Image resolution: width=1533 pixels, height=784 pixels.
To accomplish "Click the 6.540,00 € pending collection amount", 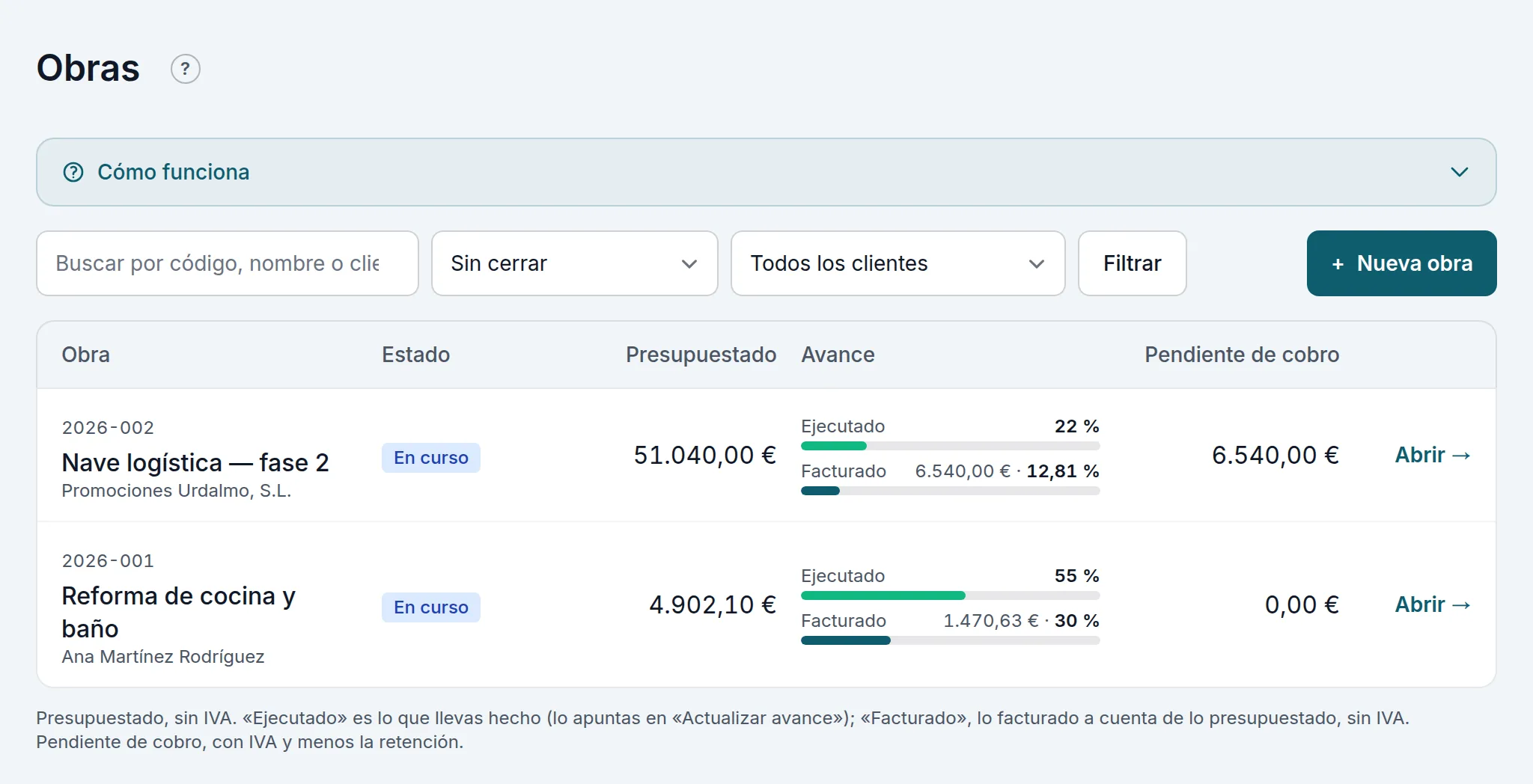I will [x=1275, y=455].
